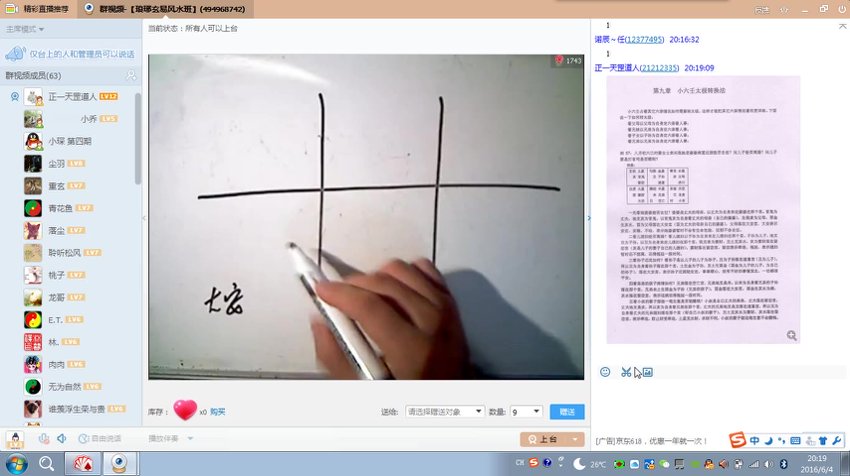
Task: Open the 播放伴奏 dropdown
Action: pos(171,438)
